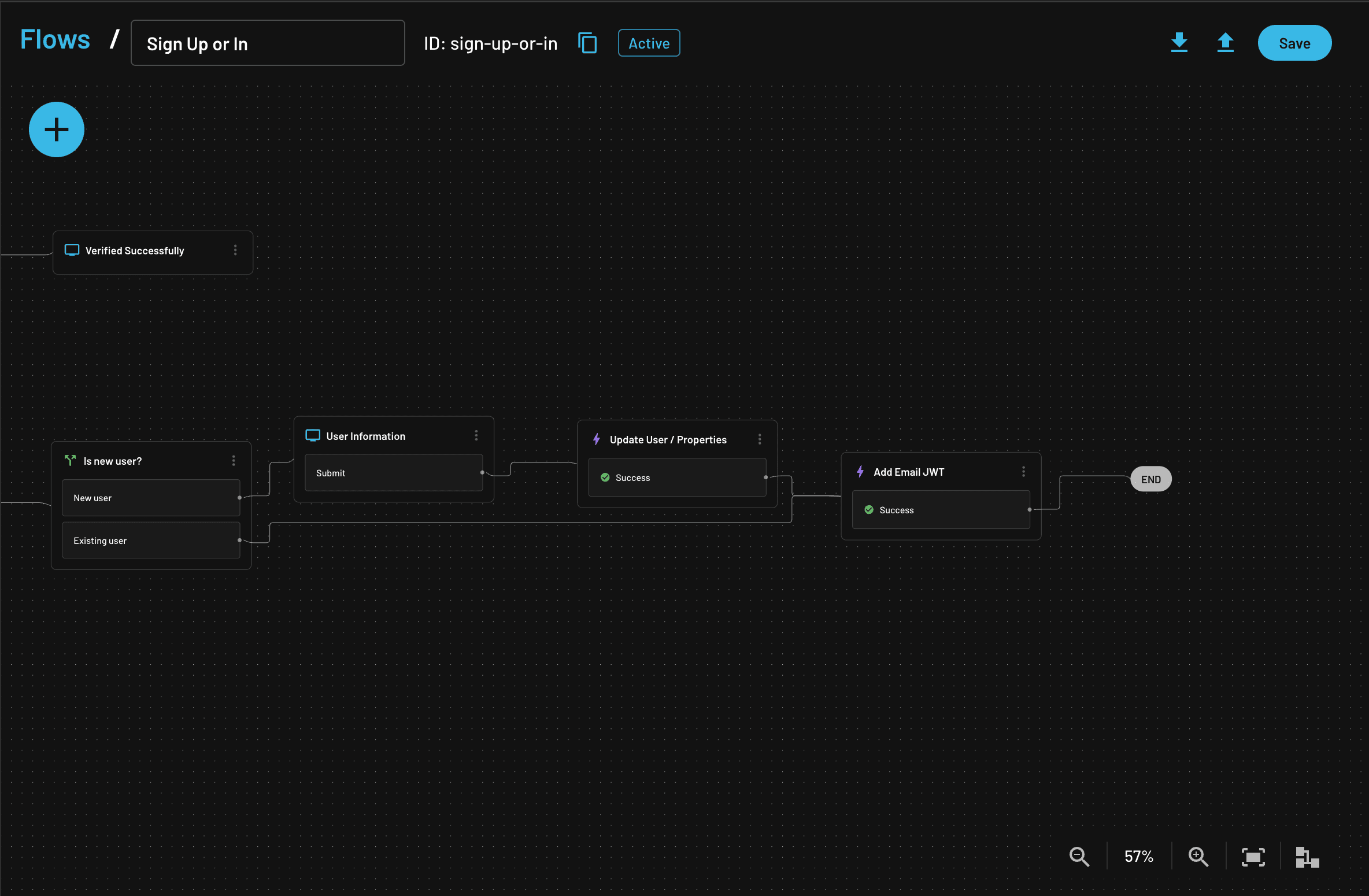This screenshot has width=1369, height=896.
Task: Navigate back via the Flows breadcrumb
Action: click(x=54, y=39)
